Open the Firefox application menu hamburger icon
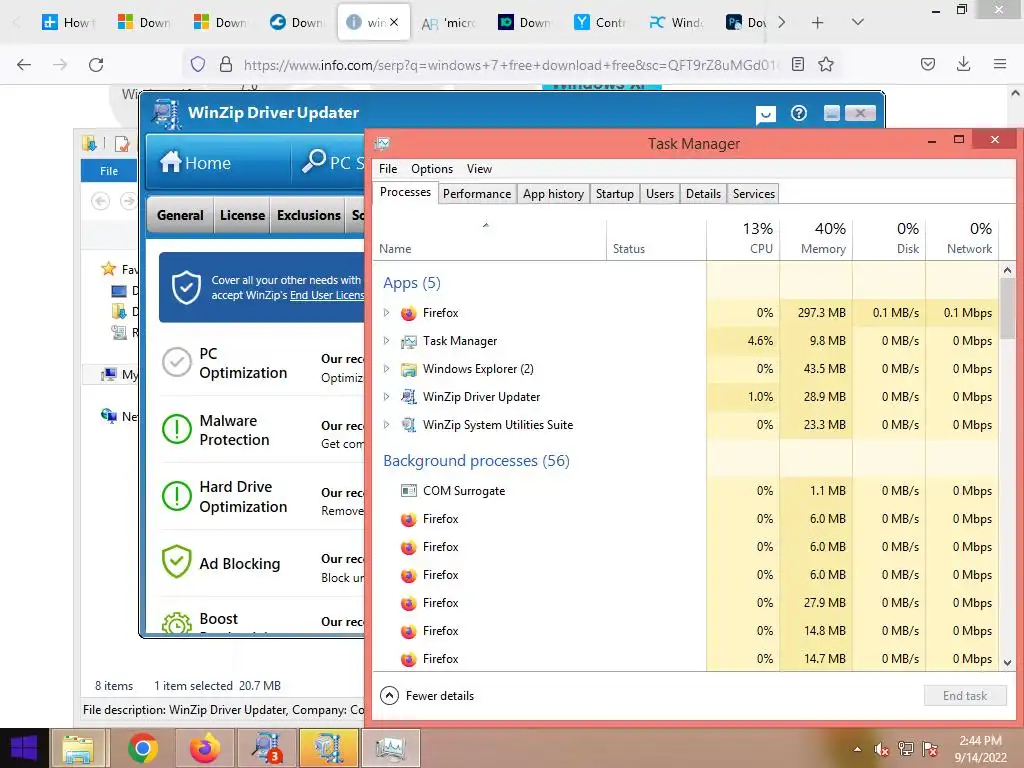 click(999, 64)
